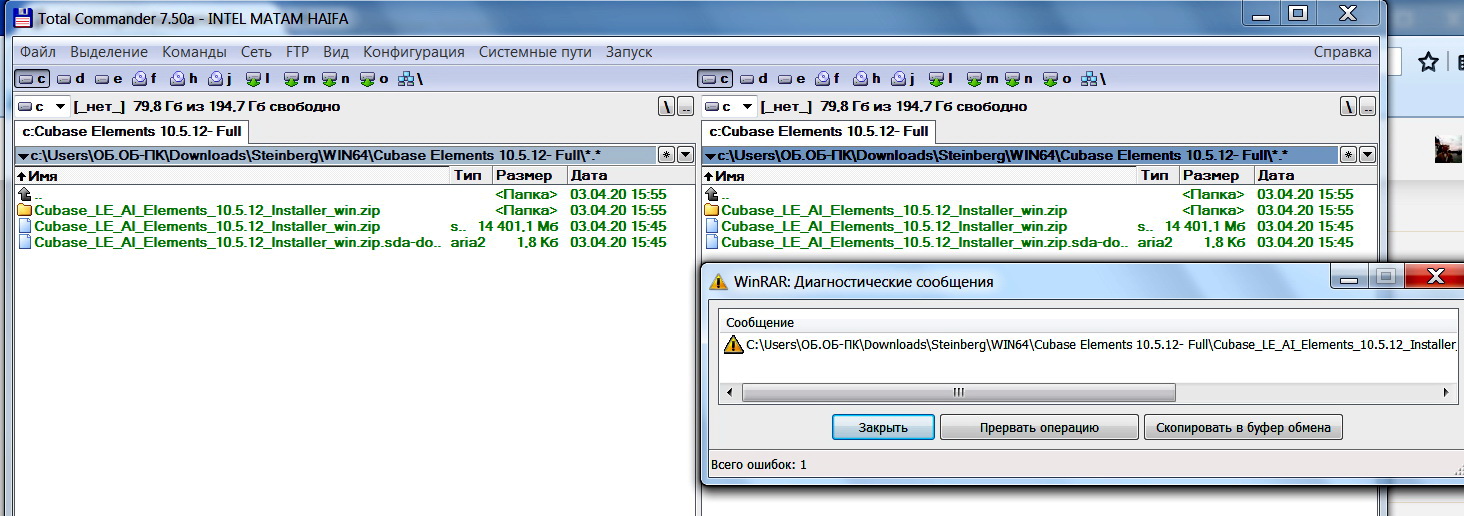Open the Справка menu
The width and height of the screenshot is (1464, 516).
(1342, 52)
